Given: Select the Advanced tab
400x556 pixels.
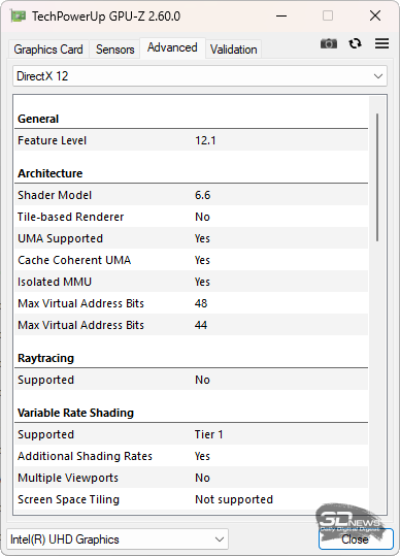Looking at the screenshot, I should [x=172, y=48].
